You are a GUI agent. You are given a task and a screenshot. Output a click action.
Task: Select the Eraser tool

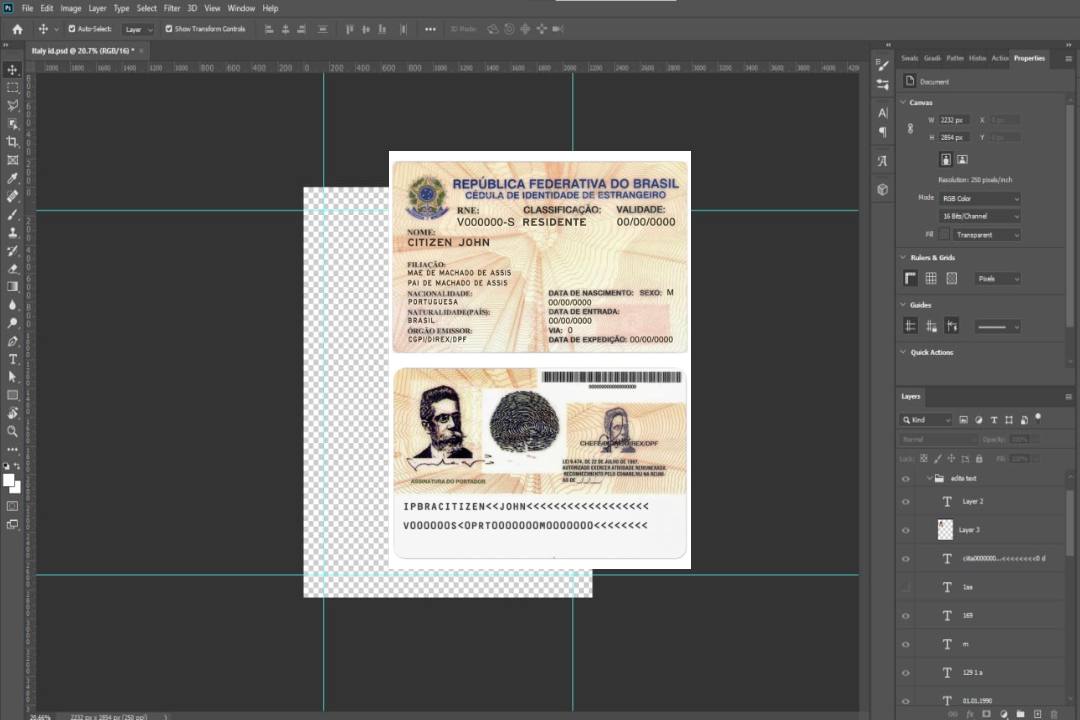[13, 268]
